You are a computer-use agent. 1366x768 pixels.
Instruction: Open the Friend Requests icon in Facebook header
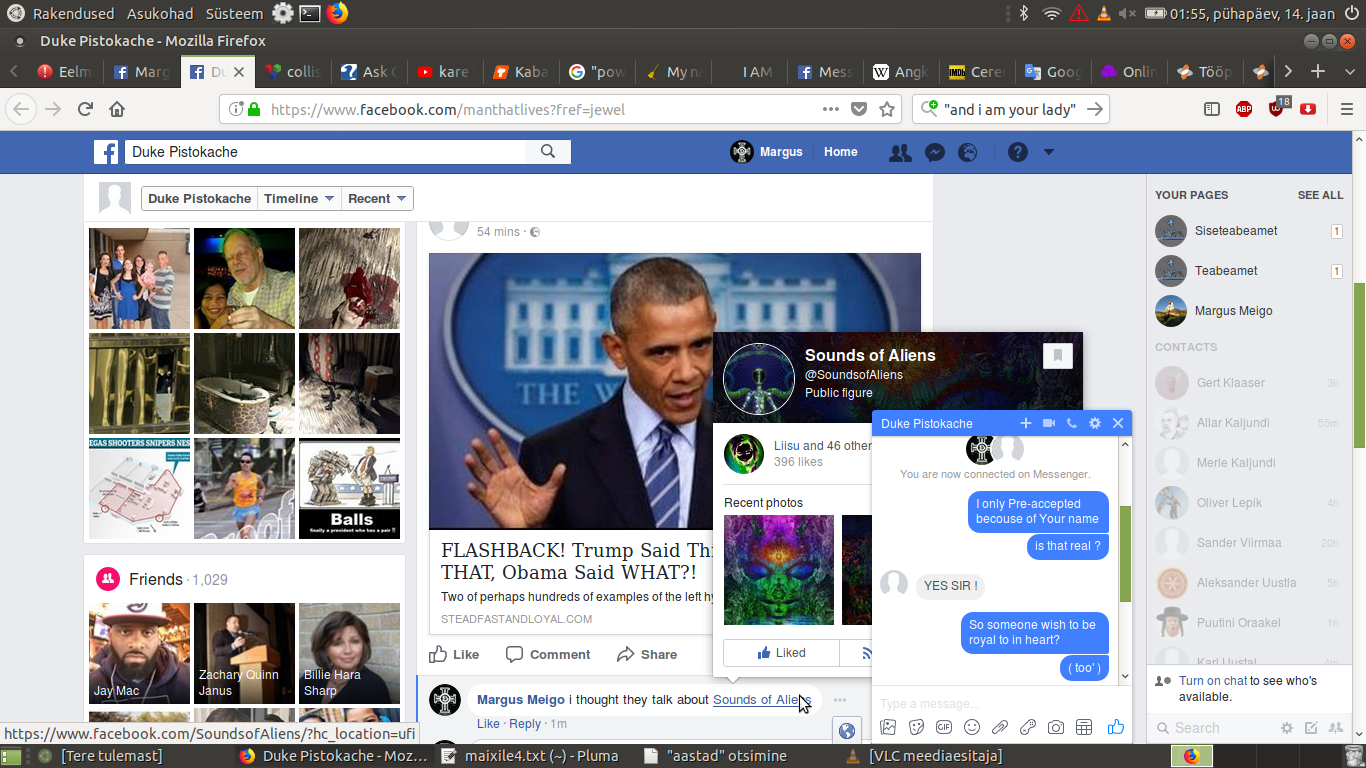pos(900,152)
